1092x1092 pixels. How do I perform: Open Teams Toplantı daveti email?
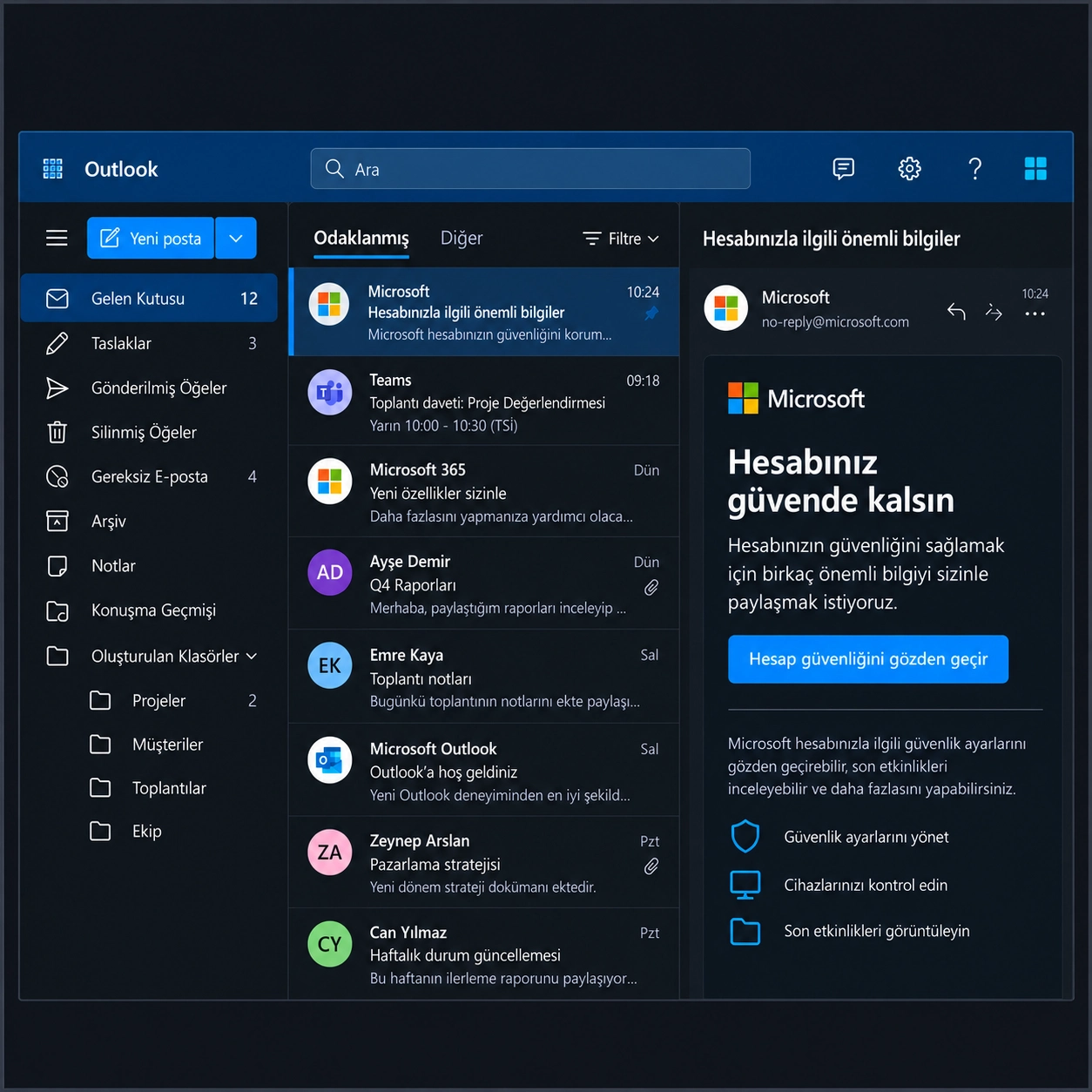pyautogui.click(x=484, y=401)
